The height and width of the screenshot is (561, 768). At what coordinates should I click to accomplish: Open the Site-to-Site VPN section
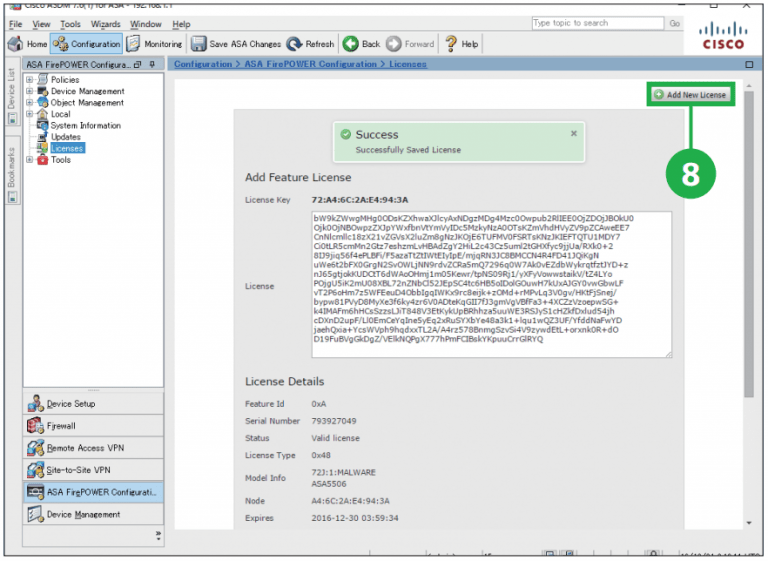point(93,470)
